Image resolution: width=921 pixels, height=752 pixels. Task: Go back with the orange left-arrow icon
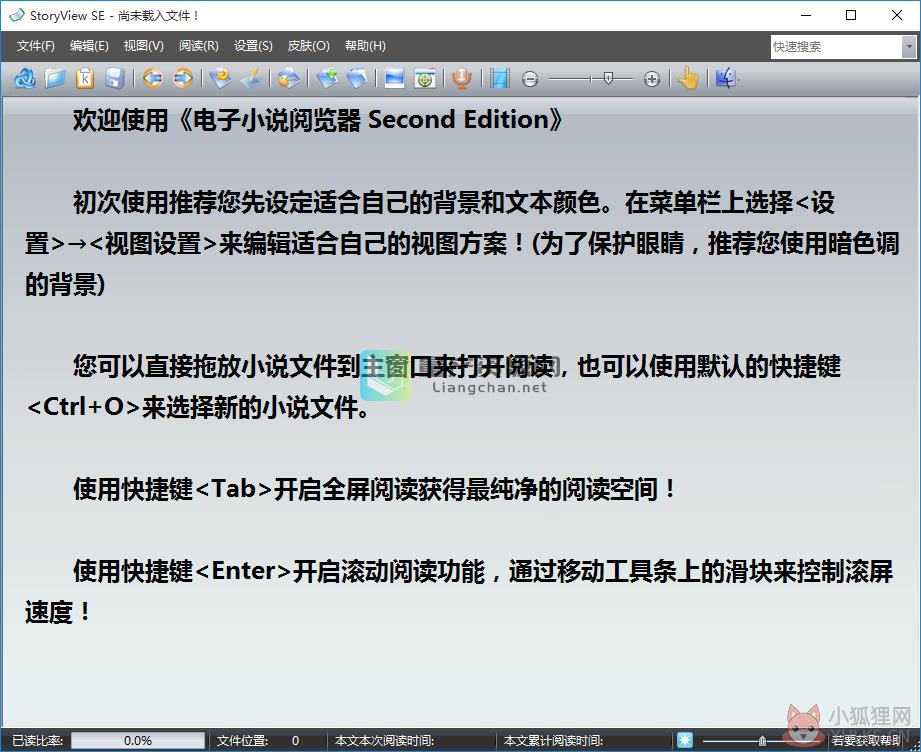[153, 78]
